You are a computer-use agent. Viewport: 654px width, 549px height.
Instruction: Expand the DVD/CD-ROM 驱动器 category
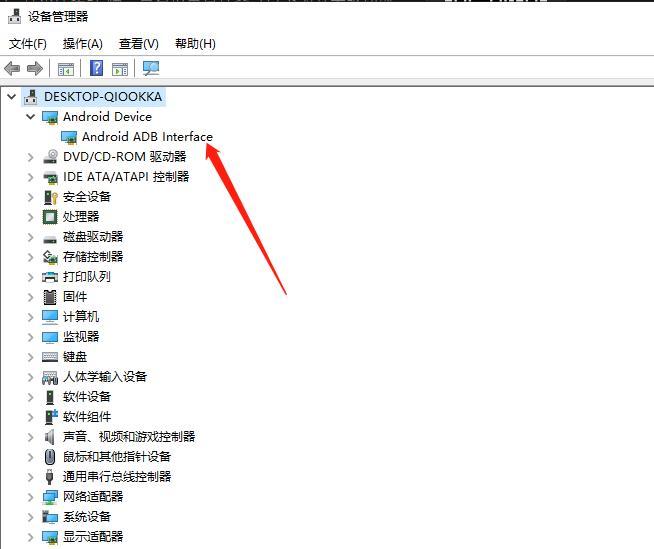30,157
